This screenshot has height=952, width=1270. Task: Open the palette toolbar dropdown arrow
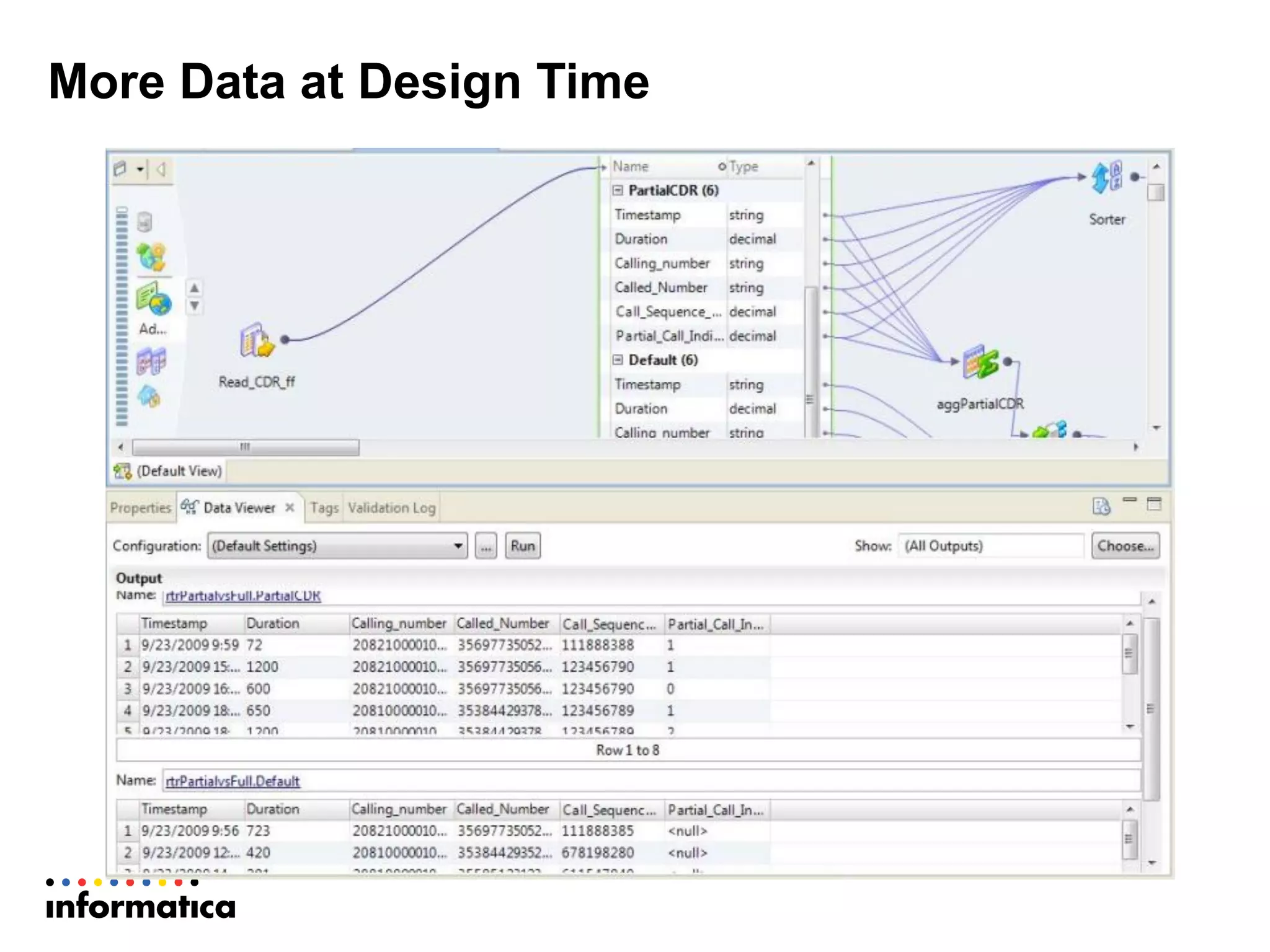click(x=140, y=169)
